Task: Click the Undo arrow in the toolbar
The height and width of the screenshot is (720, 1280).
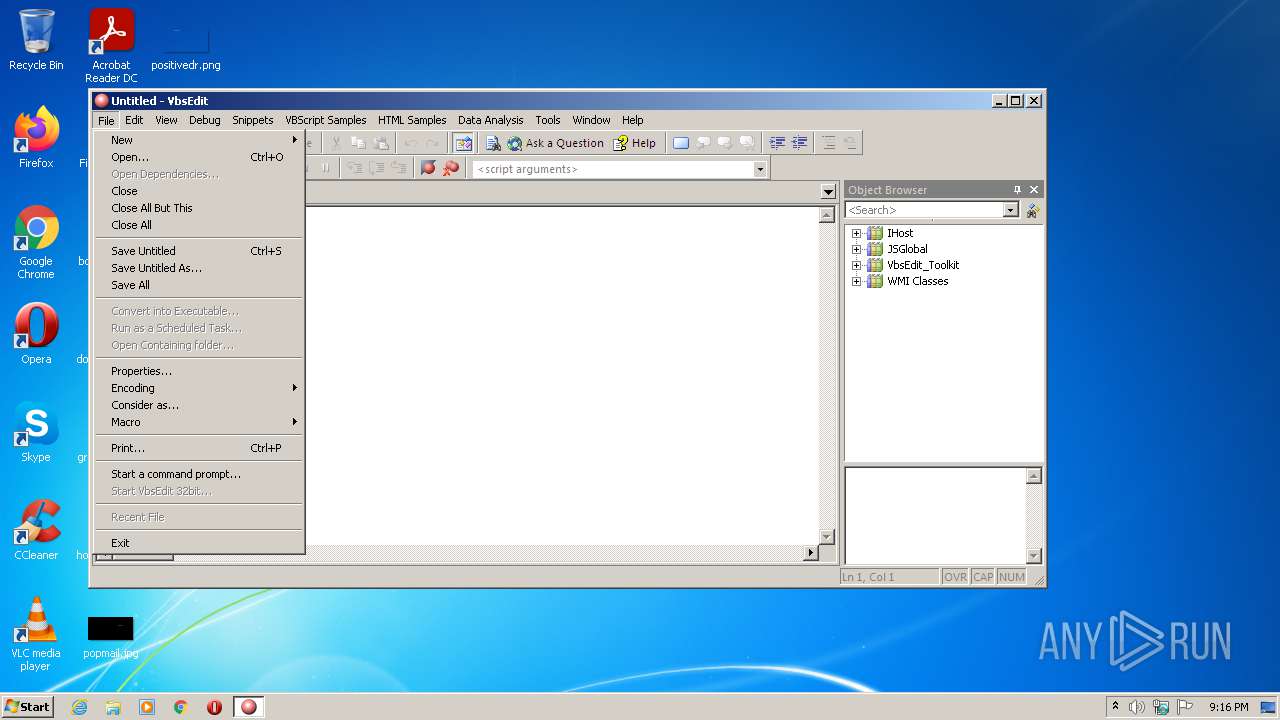Action: click(x=410, y=143)
